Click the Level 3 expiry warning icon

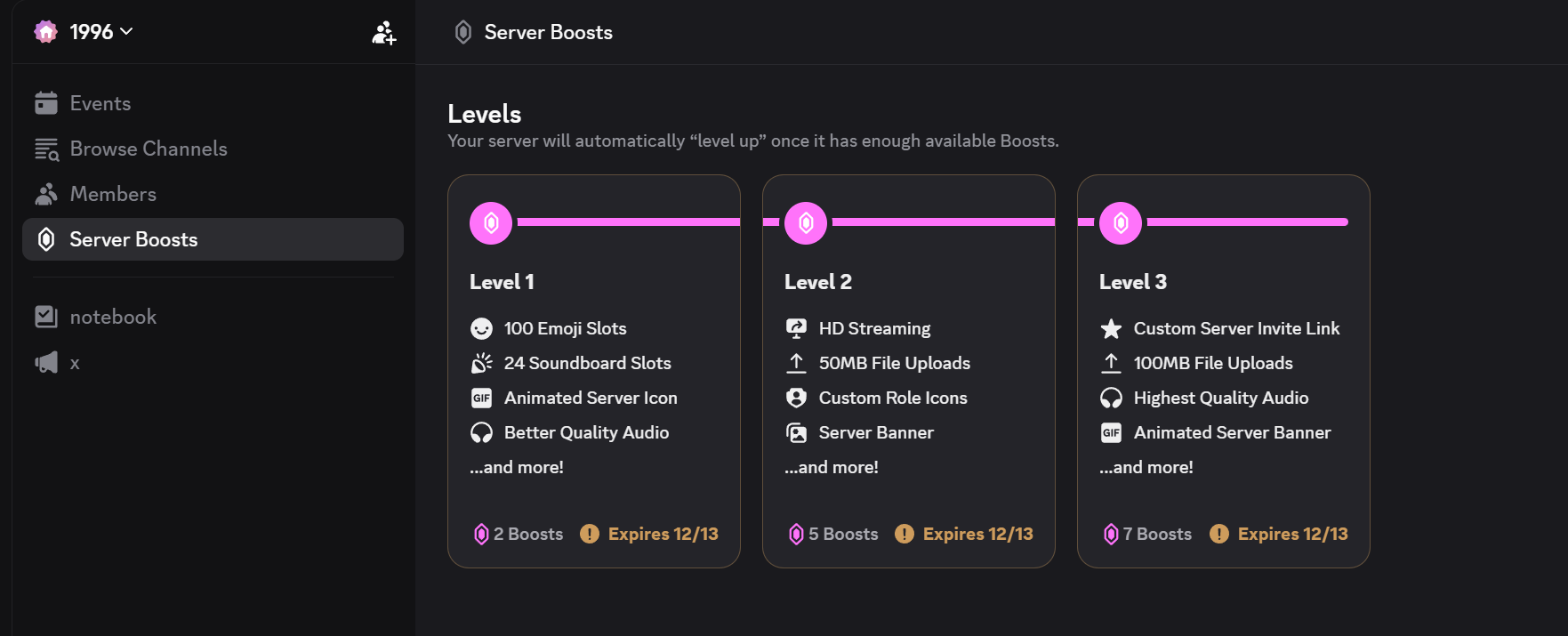point(1219,534)
